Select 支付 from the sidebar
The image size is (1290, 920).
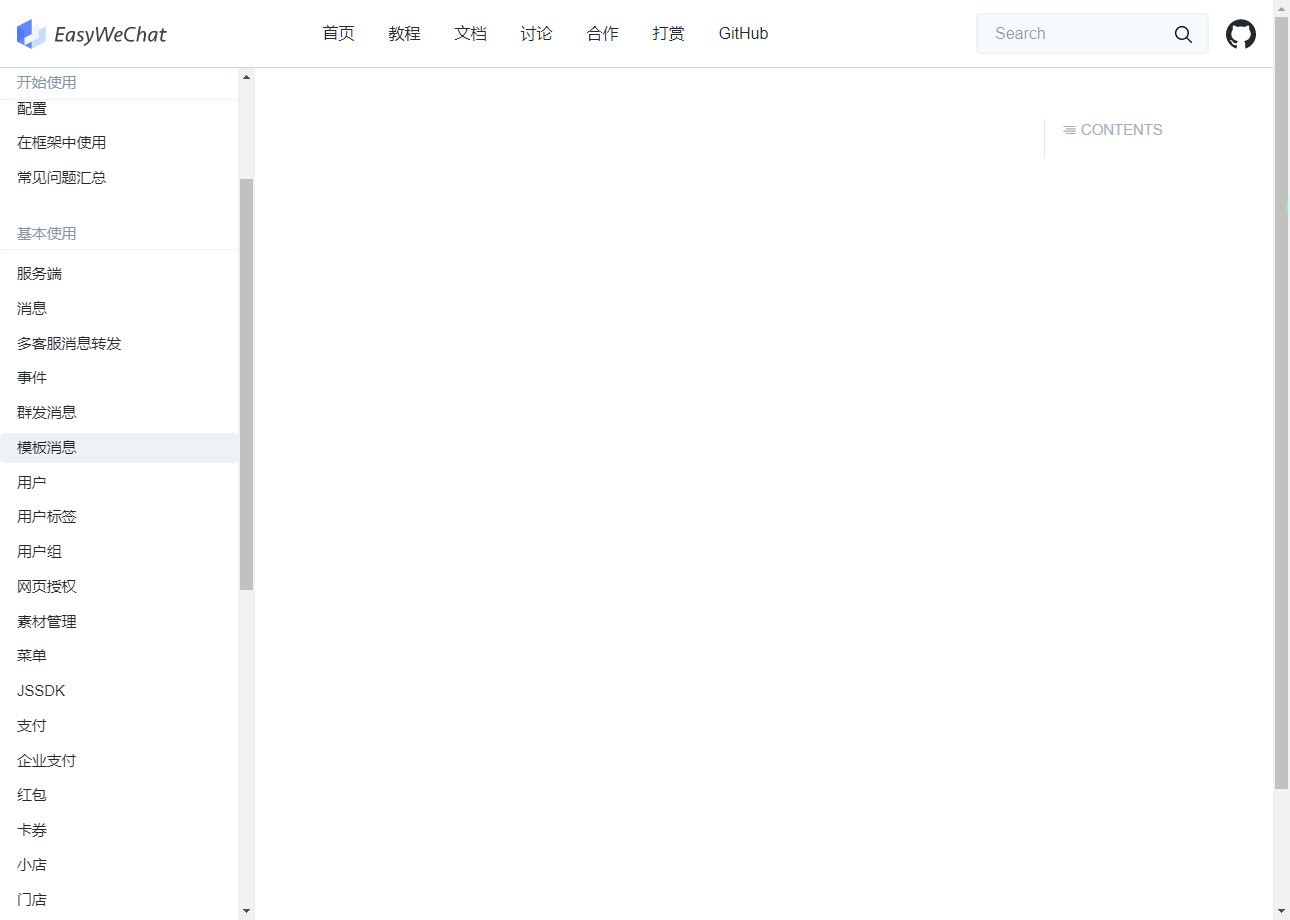click(31, 725)
